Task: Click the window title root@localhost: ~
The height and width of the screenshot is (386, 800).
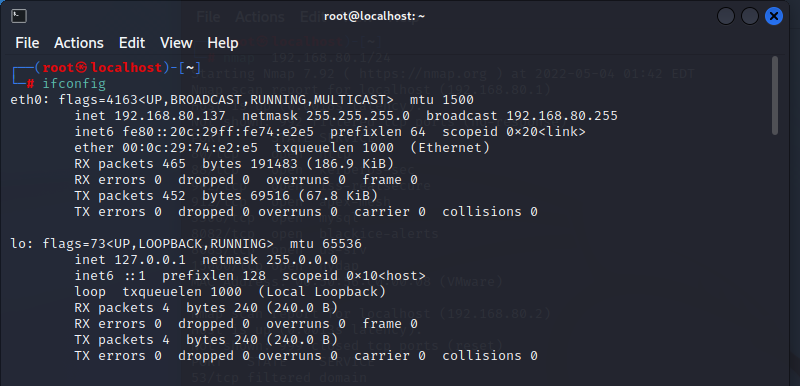Action: coord(374,16)
